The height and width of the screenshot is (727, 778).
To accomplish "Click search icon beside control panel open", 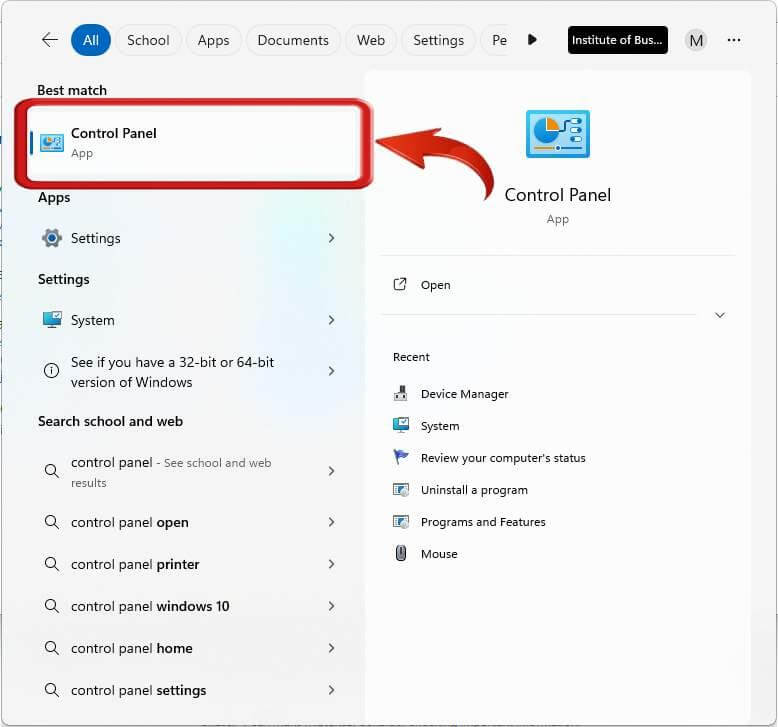I will [x=52, y=522].
